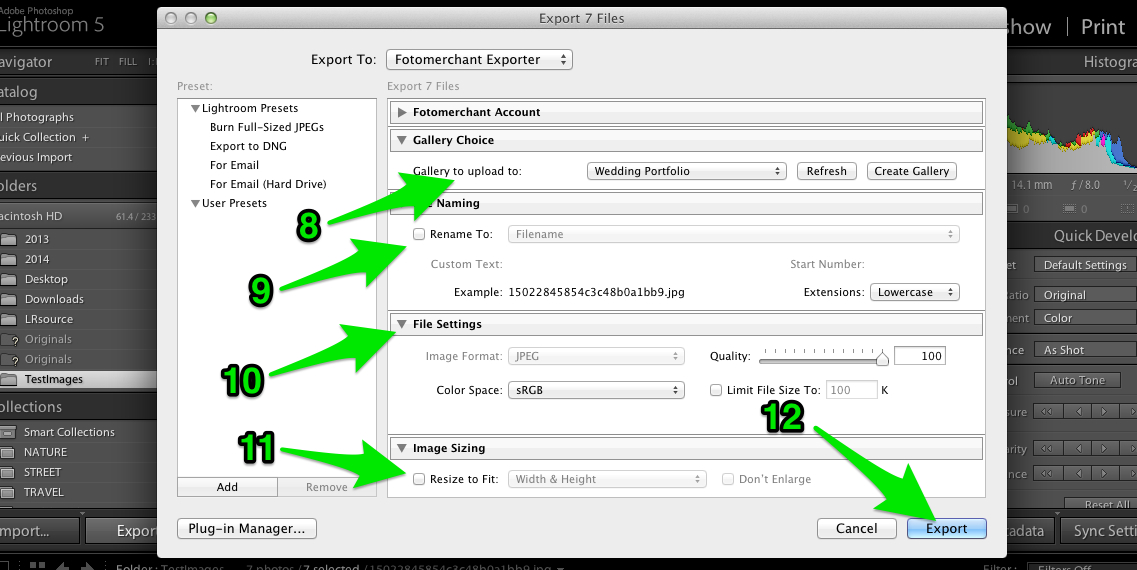The image size is (1137, 570).
Task: Click the Navigator FILL zoom option
Action: [128, 62]
